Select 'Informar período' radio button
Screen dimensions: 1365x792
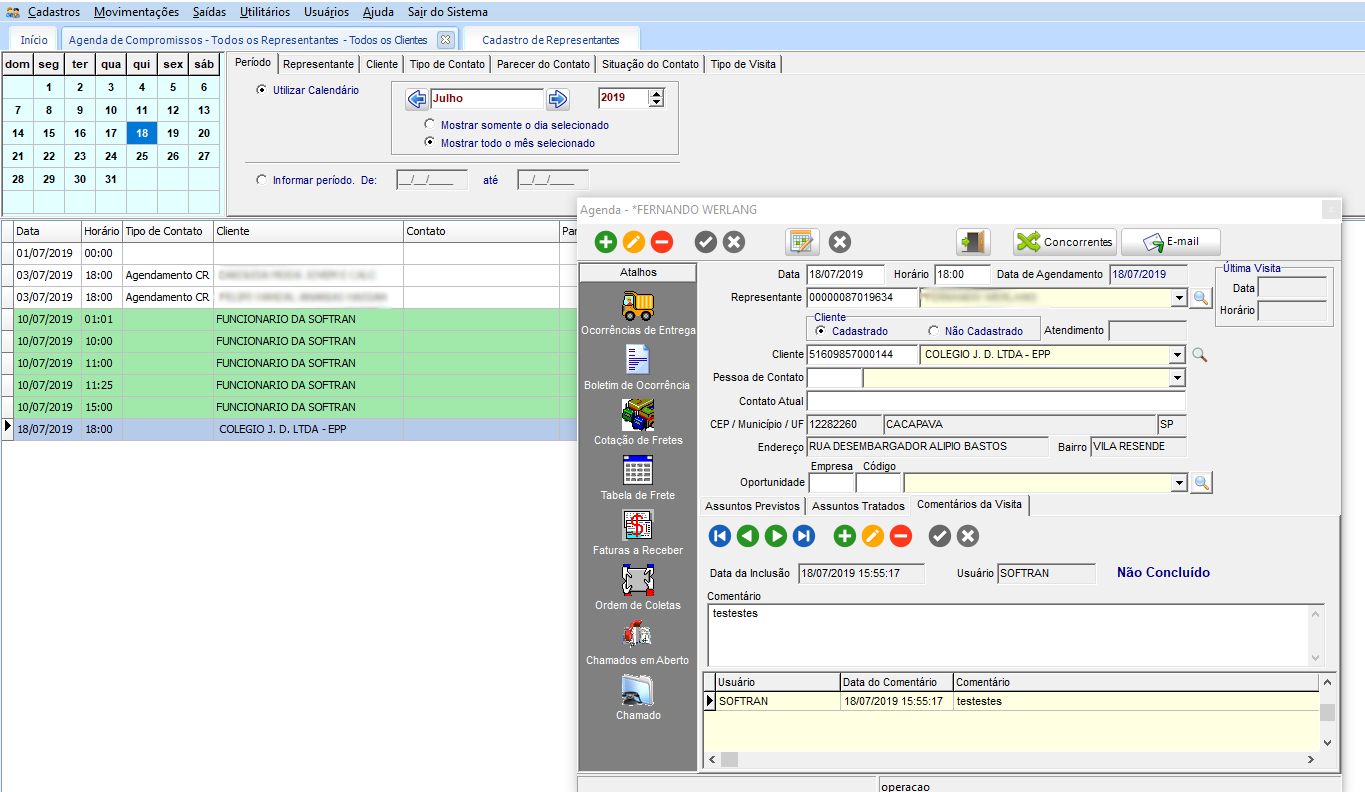pyautogui.click(x=262, y=180)
